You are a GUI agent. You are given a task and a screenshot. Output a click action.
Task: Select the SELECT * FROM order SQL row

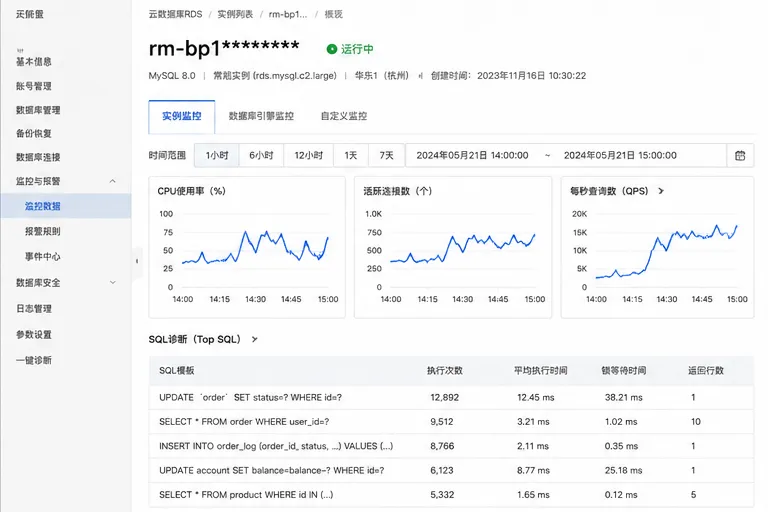click(451, 422)
